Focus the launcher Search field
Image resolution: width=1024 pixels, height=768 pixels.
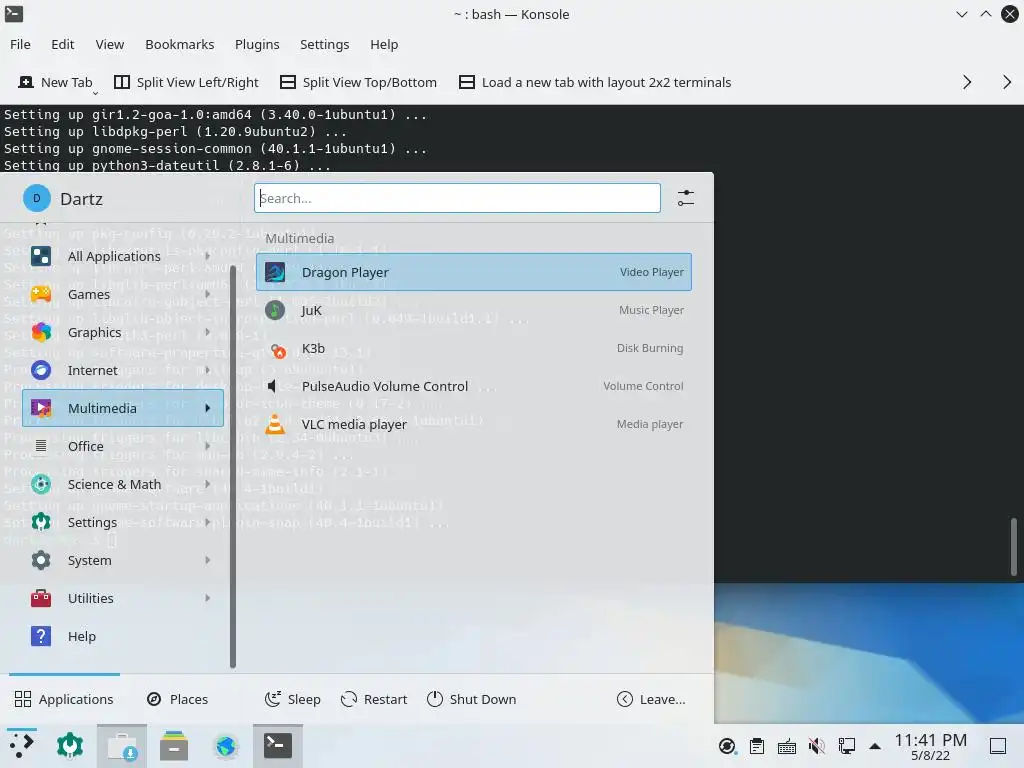tap(457, 198)
